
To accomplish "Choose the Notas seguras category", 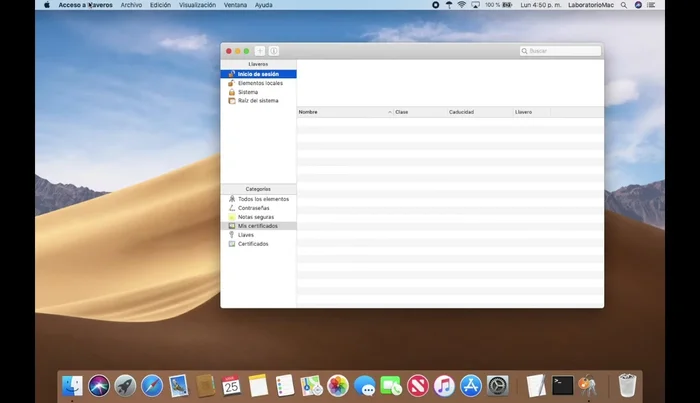I will (x=255, y=217).
